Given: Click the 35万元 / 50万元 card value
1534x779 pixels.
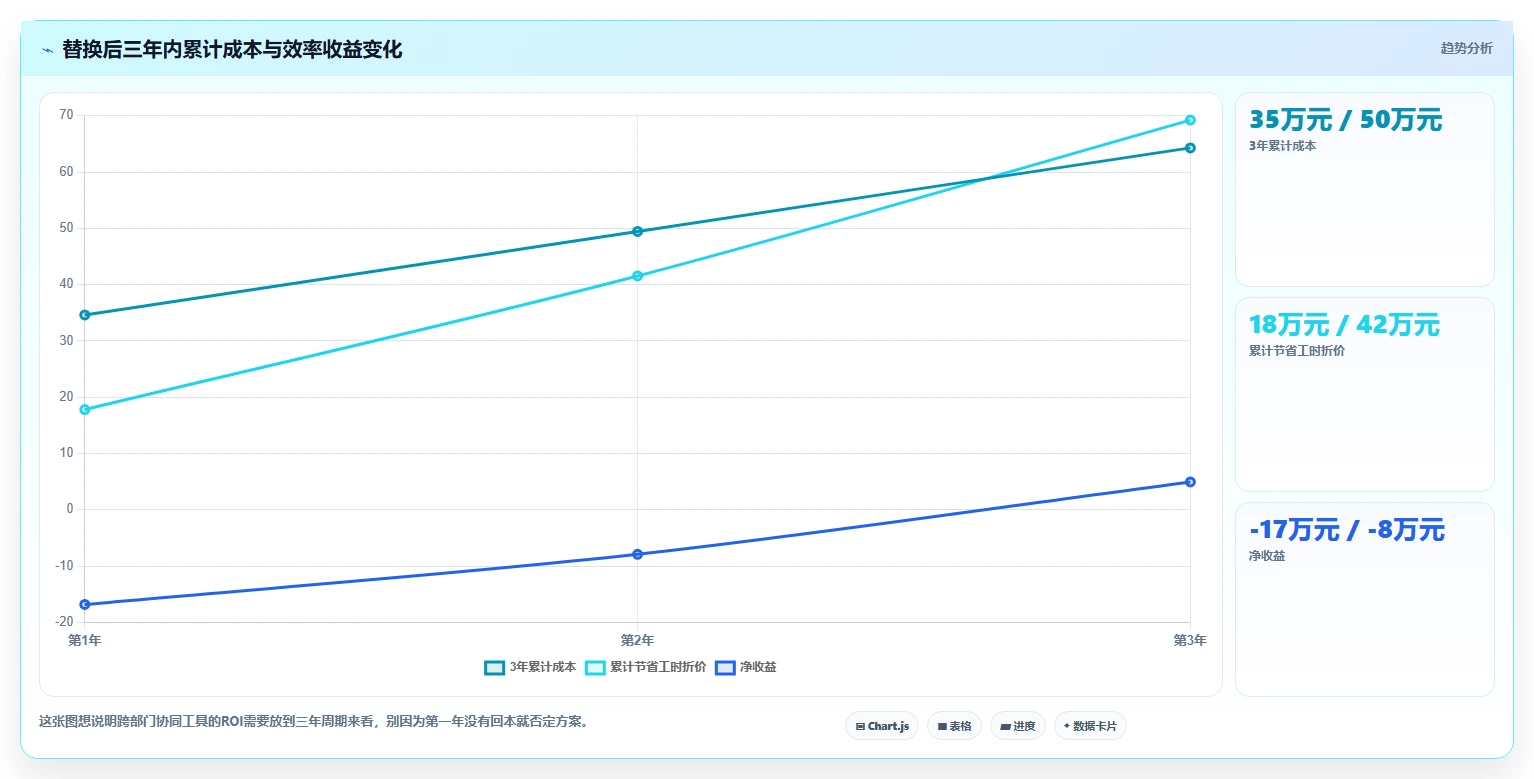Looking at the screenshot, I should 1345,120.
